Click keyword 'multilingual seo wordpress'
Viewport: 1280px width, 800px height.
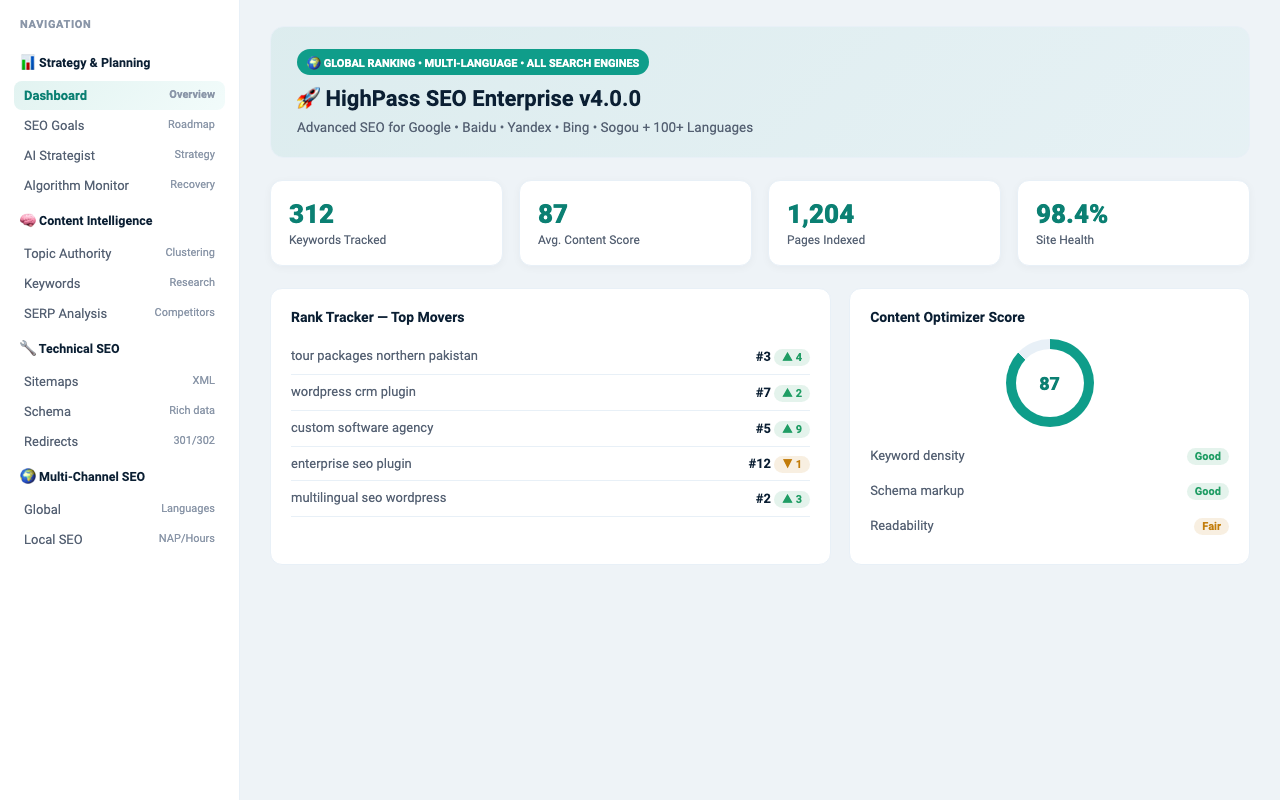coord(368,498)
